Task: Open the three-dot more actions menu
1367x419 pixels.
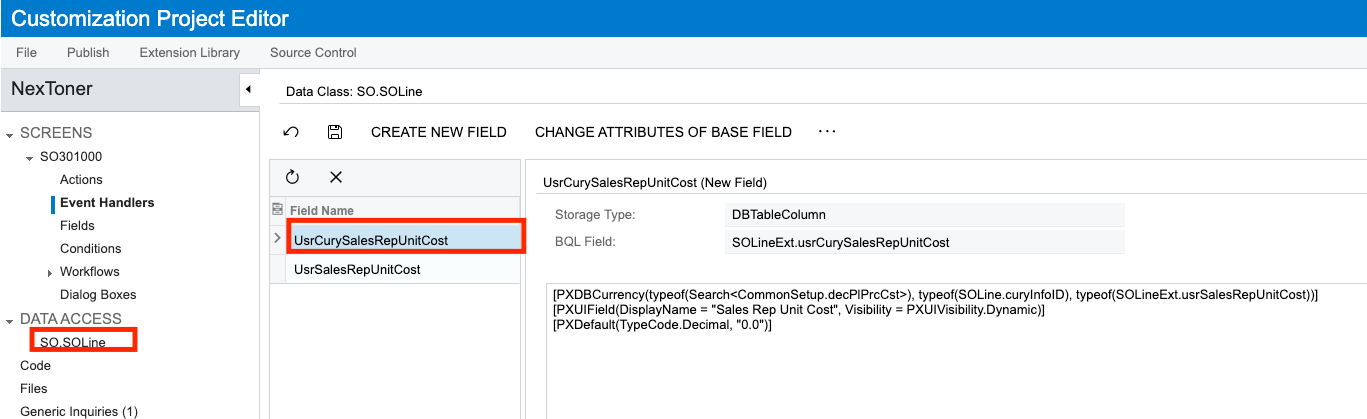Action: pyautogui.click(x=827, y=131)
